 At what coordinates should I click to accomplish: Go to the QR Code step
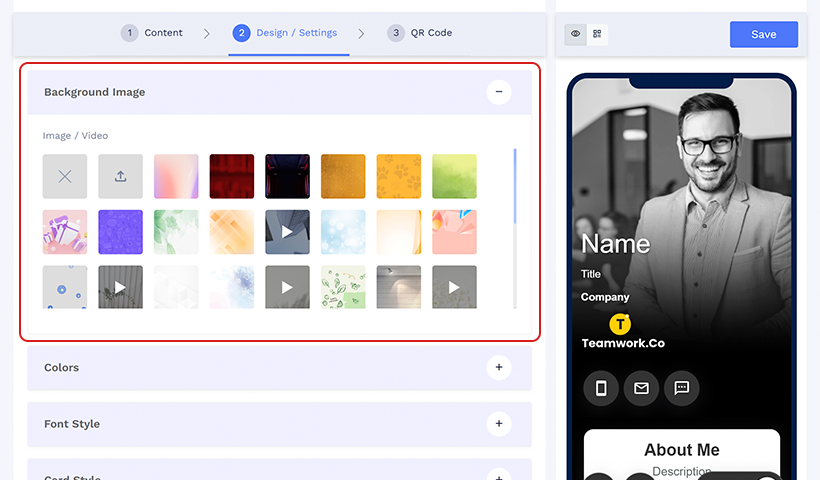pos(420,33)
